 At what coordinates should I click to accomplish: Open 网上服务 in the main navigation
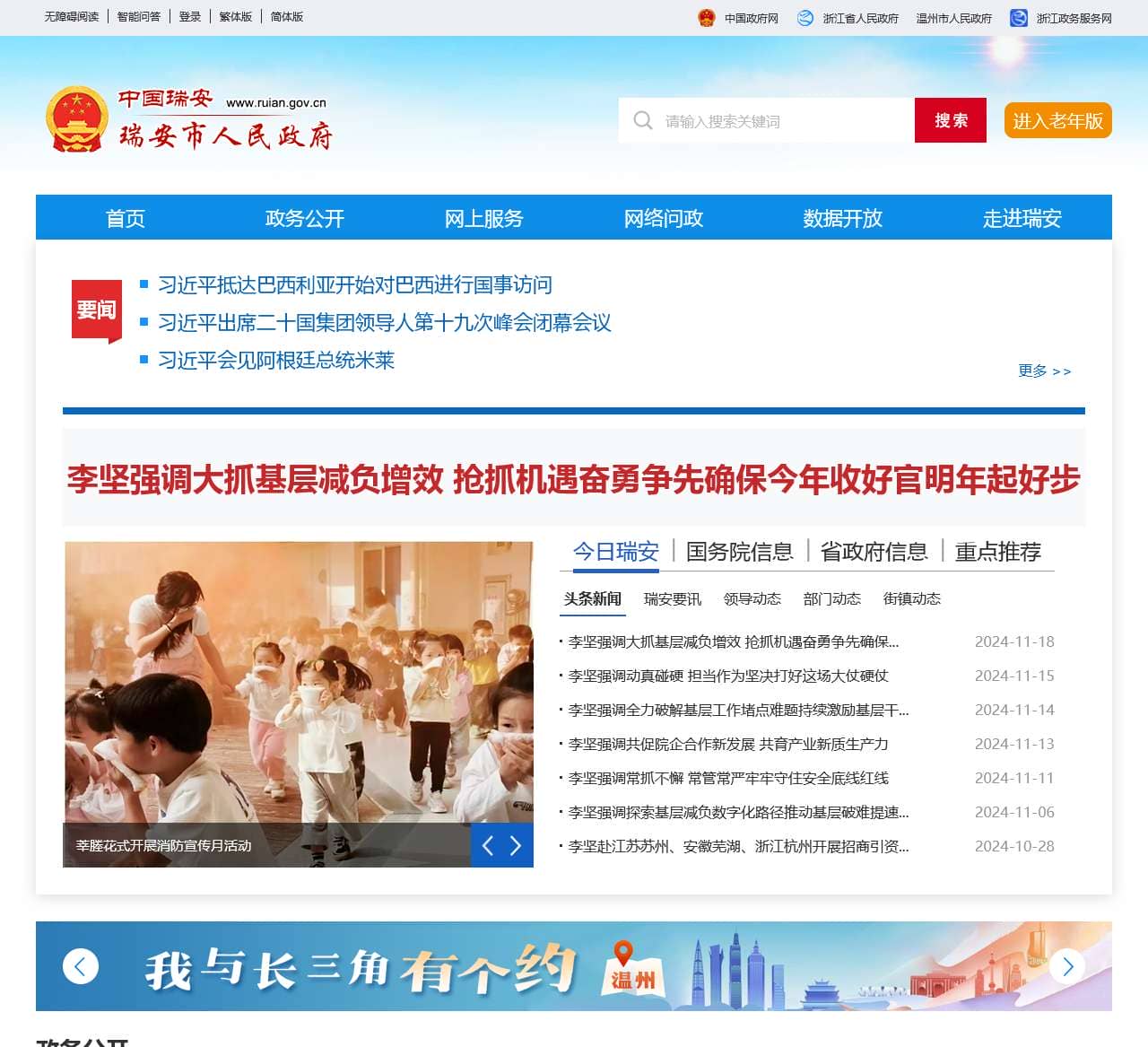coord(484,218)
